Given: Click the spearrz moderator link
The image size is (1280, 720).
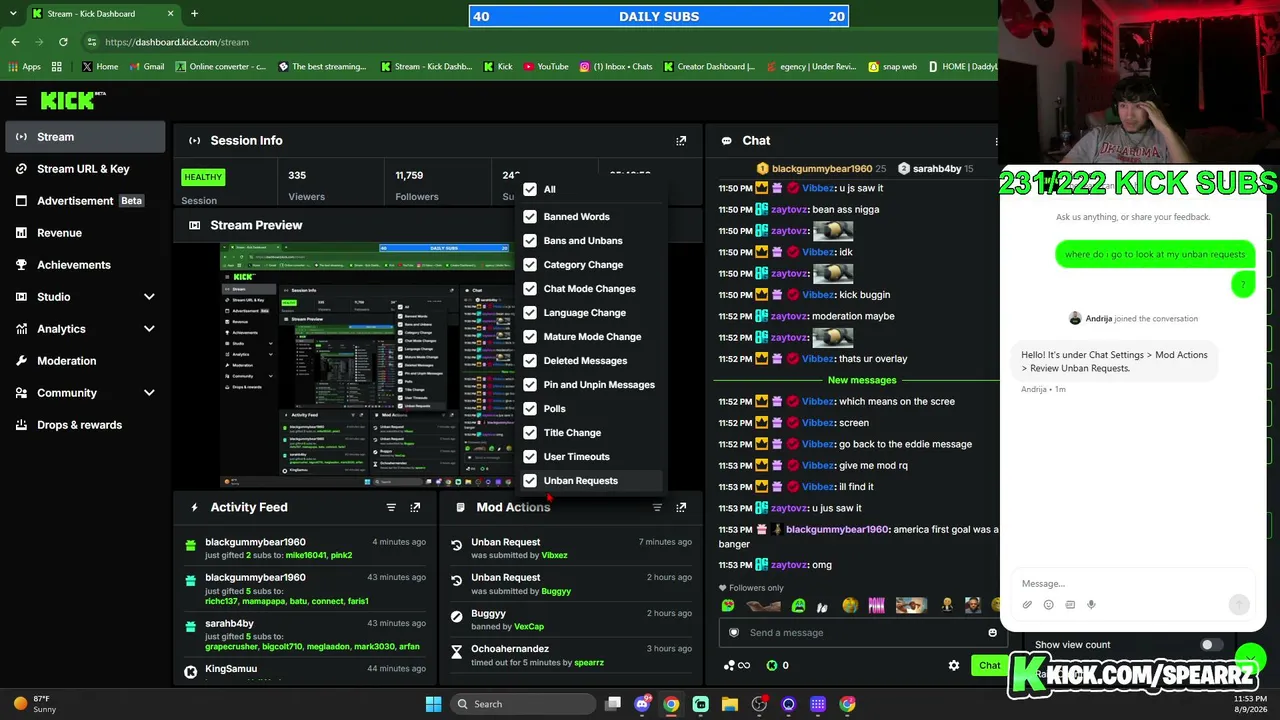Looking at the screenshot, I should click(x=589, y=663).
